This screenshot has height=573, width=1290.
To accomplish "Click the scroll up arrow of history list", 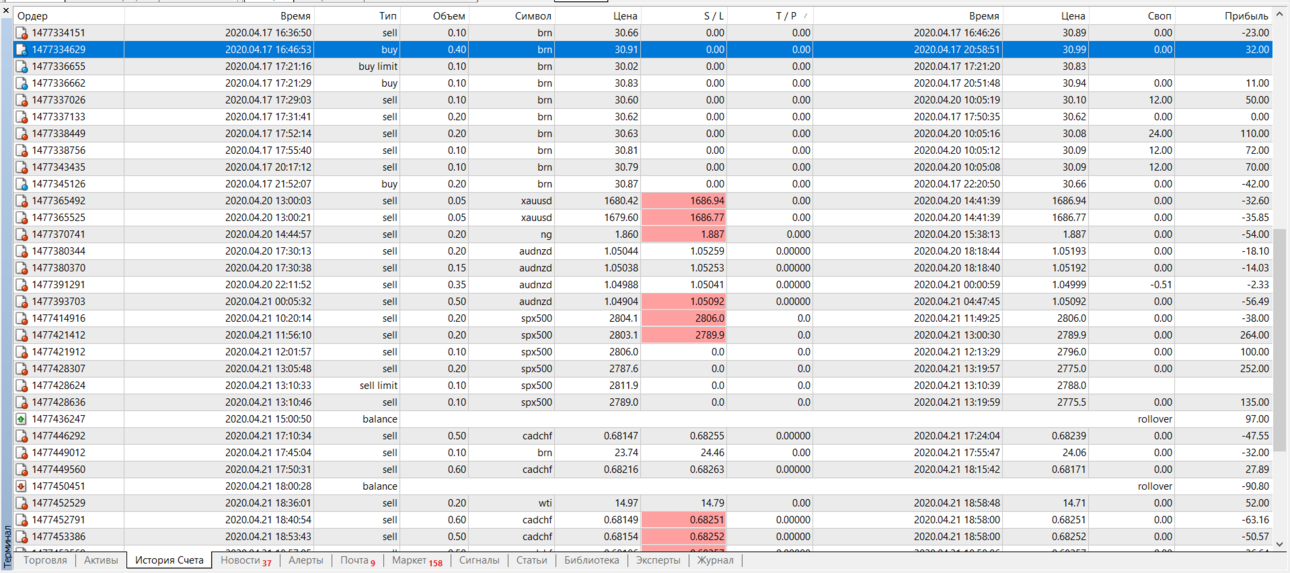I will [1280, 16].
